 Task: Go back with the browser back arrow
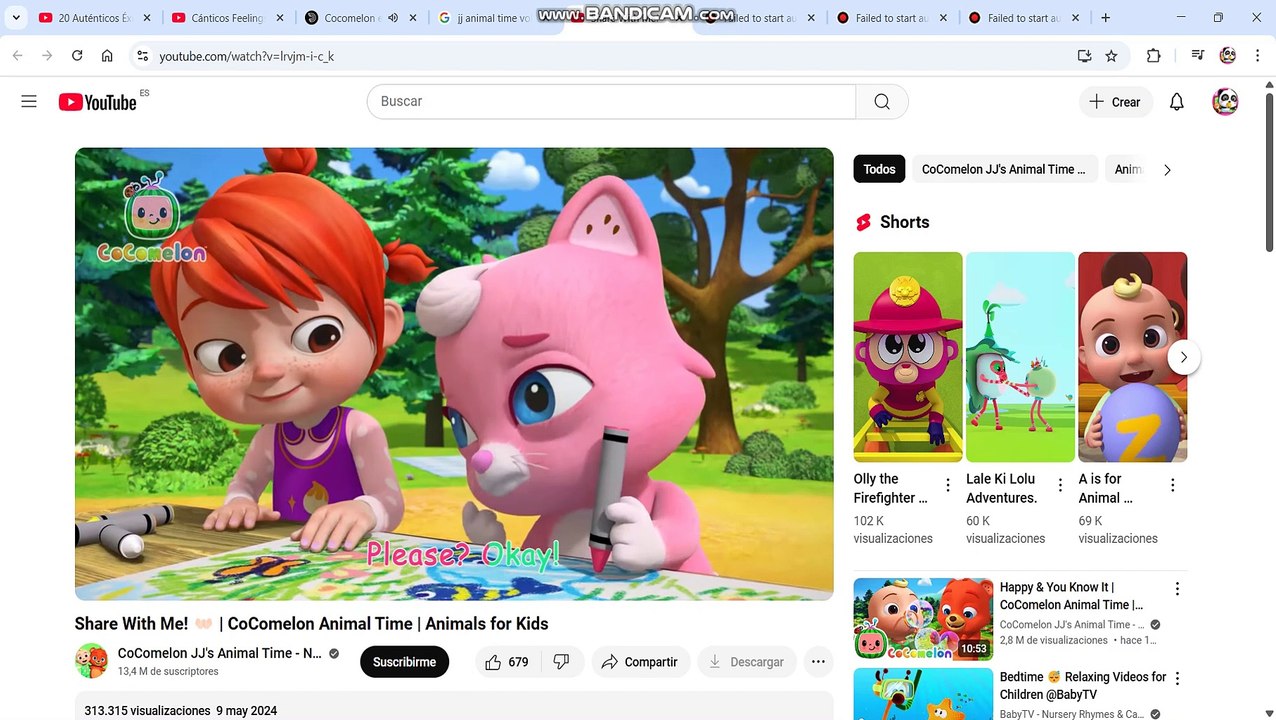click(17, 56)
